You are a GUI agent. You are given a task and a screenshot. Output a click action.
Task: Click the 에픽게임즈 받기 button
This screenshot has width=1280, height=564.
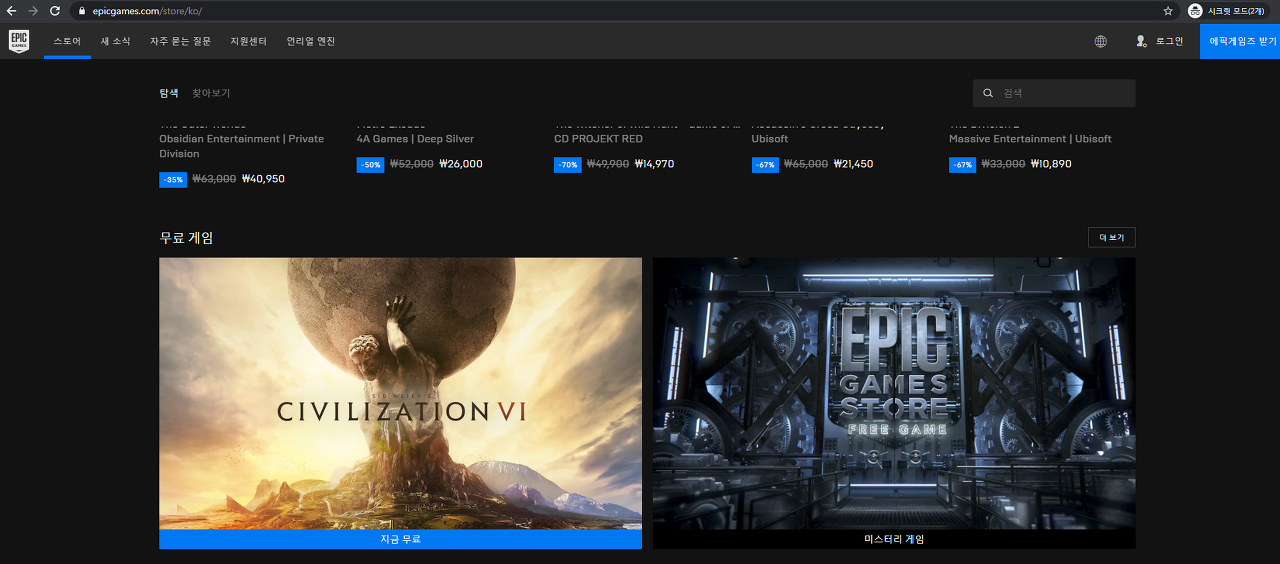click(x=1240, y=41)
